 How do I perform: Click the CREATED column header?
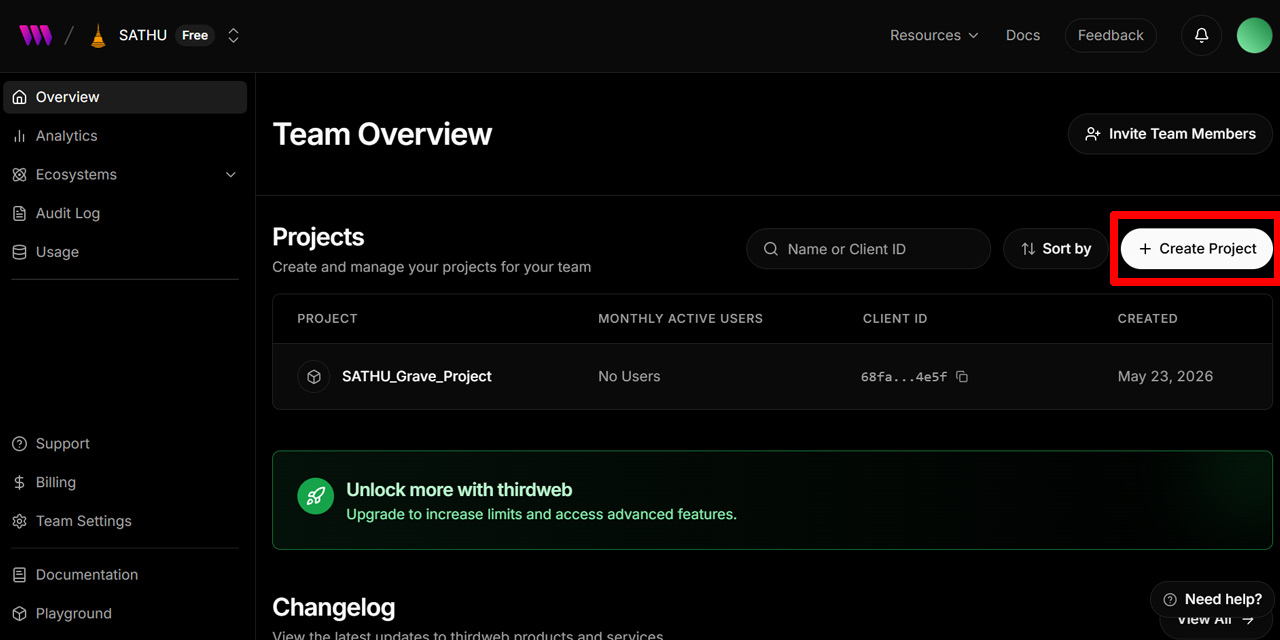click(x=1147, y=319)
